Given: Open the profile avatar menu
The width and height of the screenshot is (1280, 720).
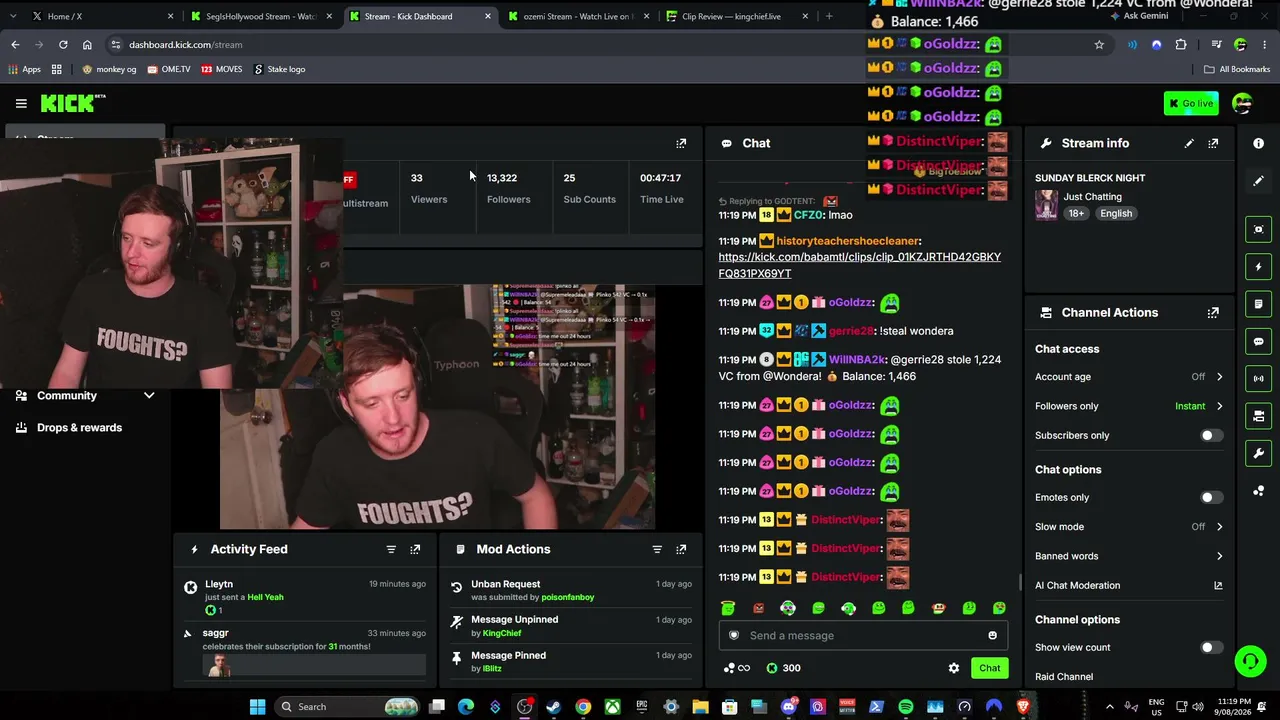Looking at the screenshot, I should (1242, 103).
